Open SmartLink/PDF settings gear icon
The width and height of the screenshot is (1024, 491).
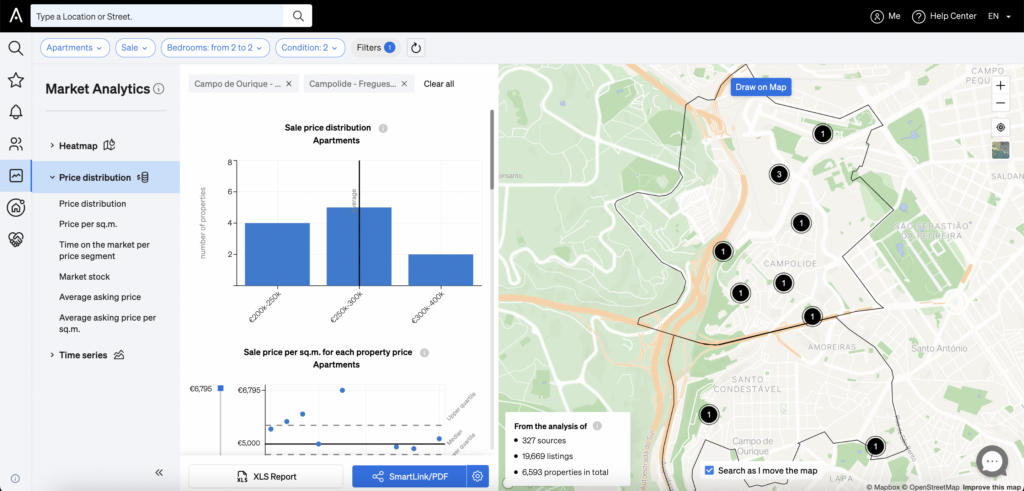coord(478,476)
